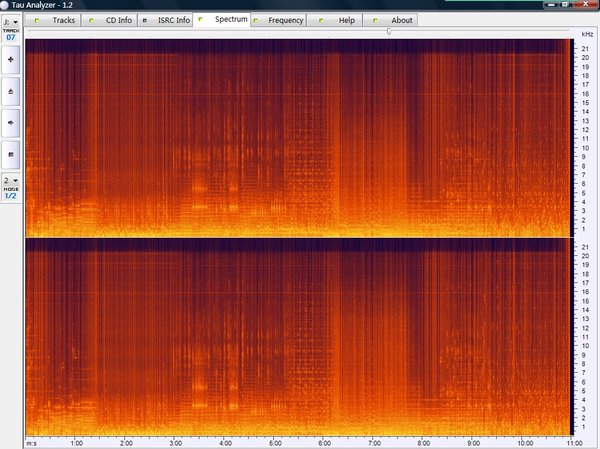Click the upper channel spectrogram display
The image size is (600, 449).
pos(298,138)
